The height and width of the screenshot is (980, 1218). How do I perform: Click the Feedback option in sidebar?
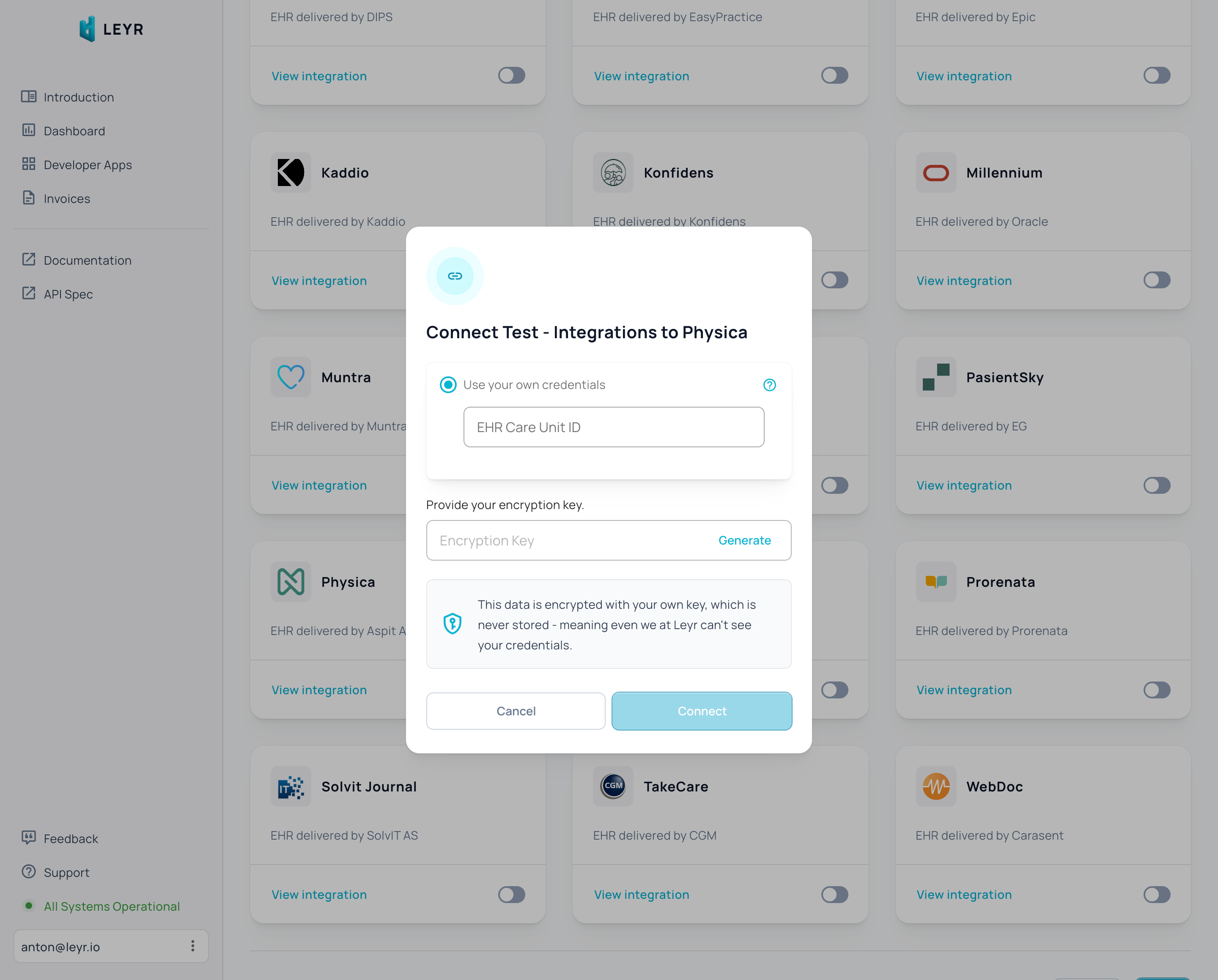(x=71, y=839)
